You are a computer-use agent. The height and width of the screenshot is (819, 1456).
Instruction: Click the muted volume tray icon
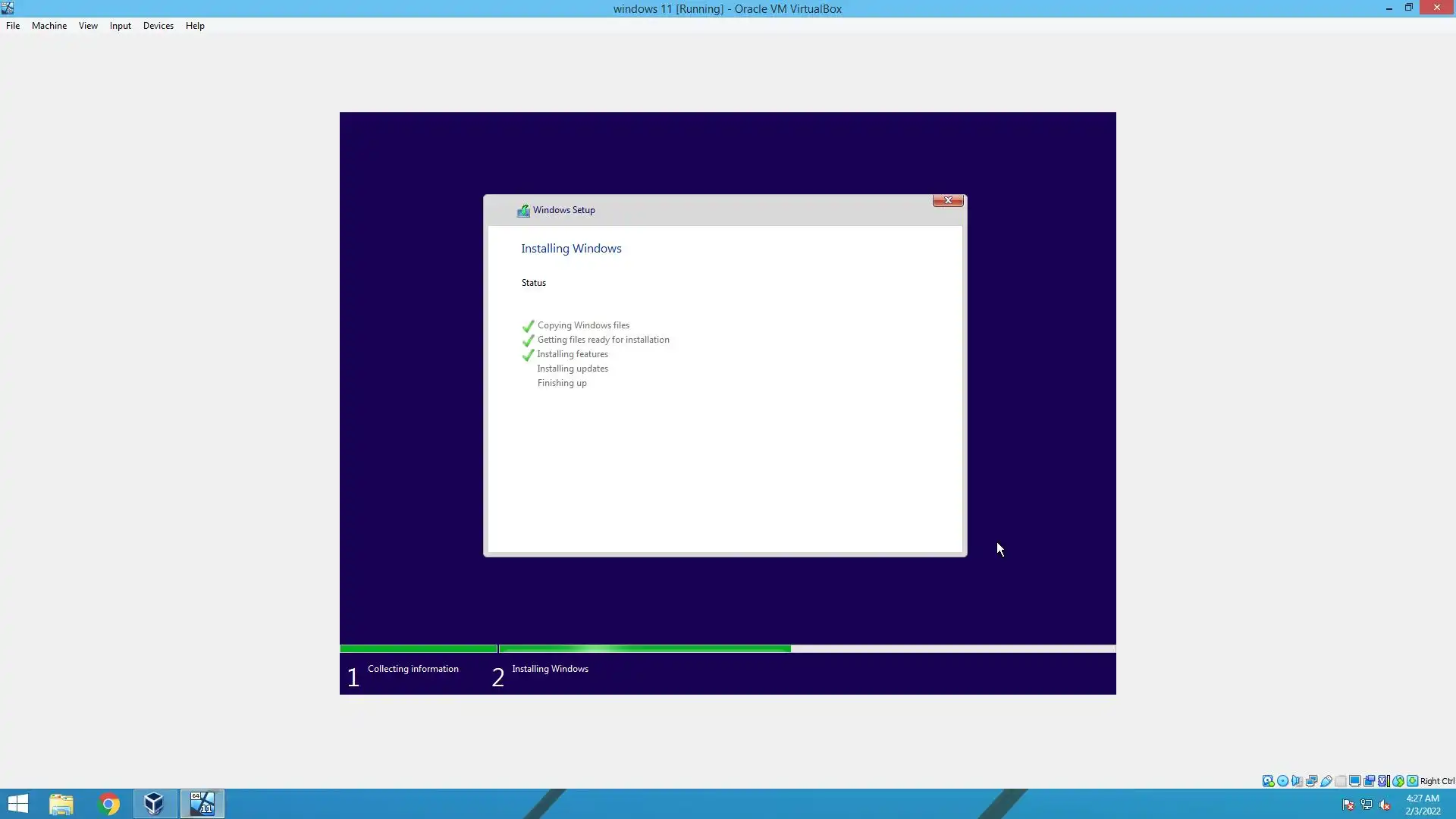point(1385,805)
